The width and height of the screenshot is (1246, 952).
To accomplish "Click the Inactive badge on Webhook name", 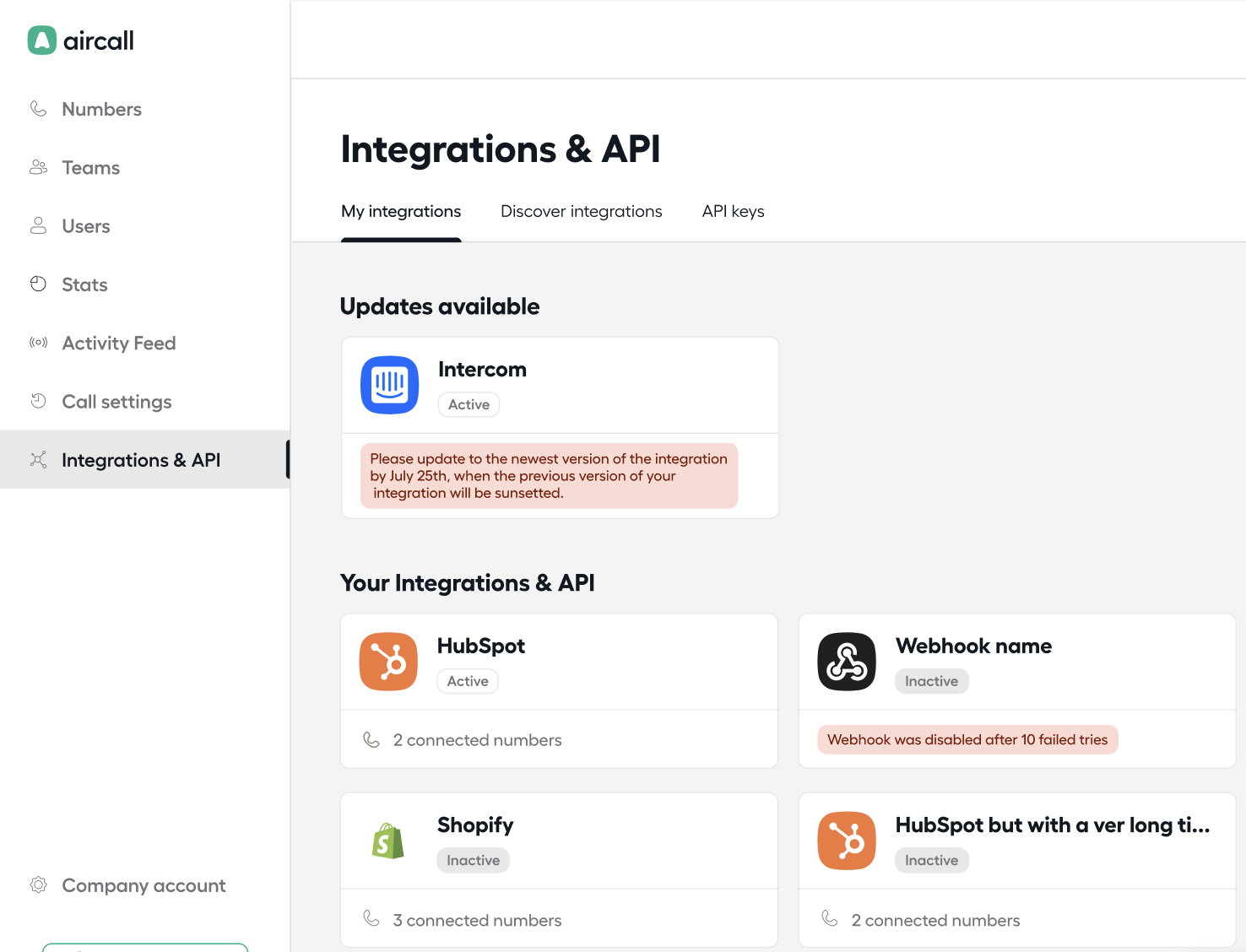I will (932, 681).
